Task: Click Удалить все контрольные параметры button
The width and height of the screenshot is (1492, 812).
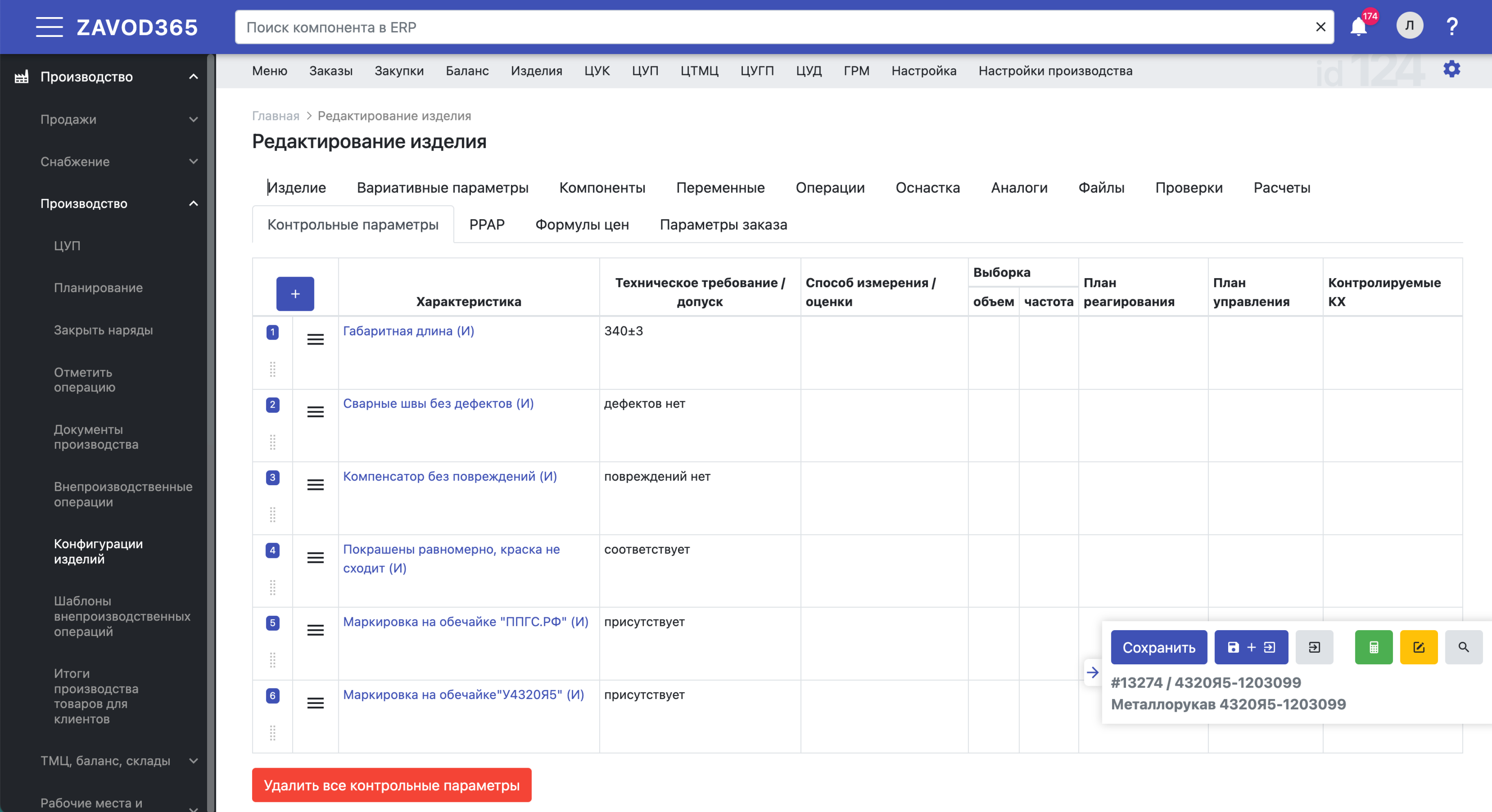Action: click(392, 785)
